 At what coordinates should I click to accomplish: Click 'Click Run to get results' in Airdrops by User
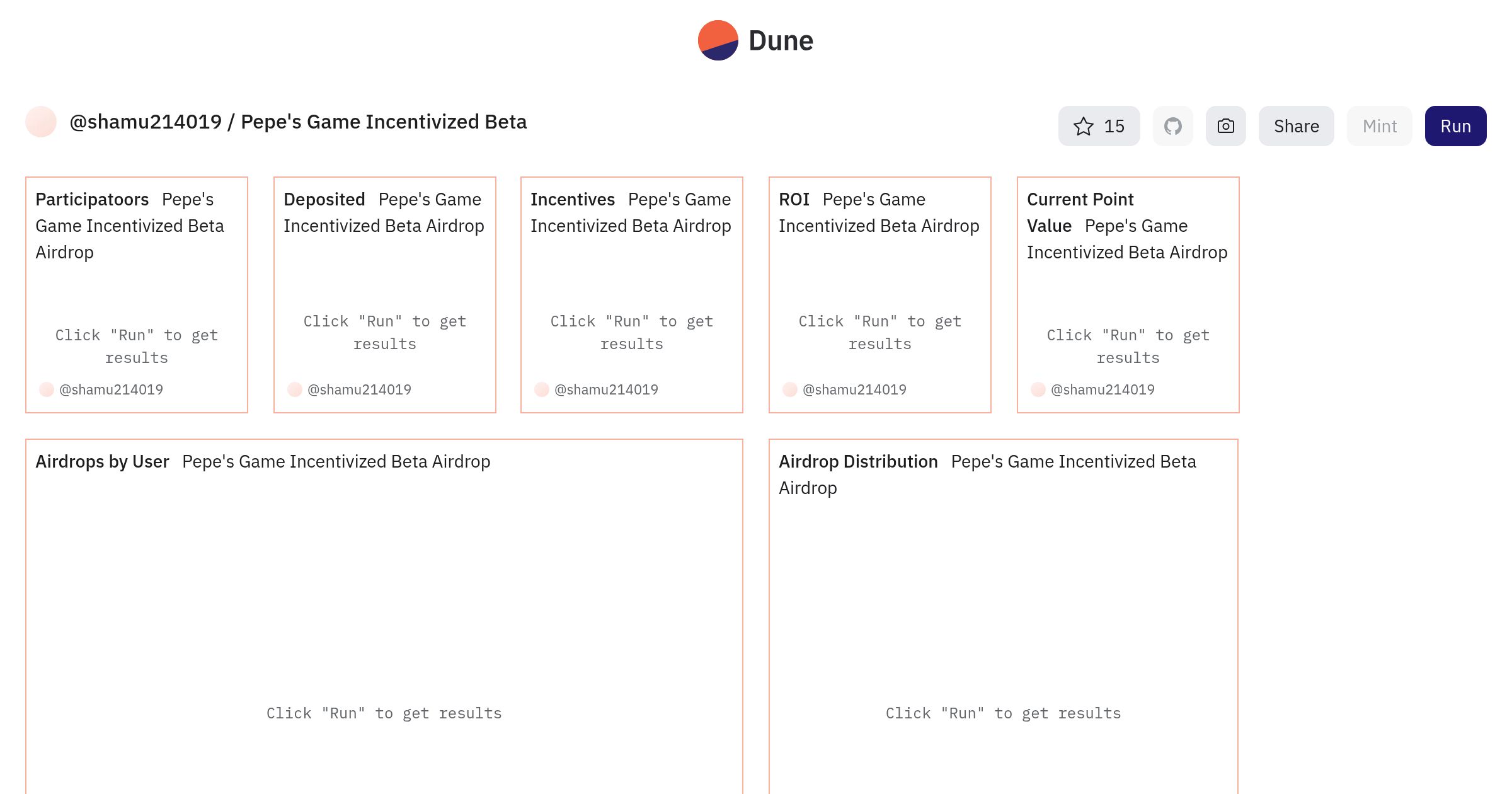pos(384,713)
